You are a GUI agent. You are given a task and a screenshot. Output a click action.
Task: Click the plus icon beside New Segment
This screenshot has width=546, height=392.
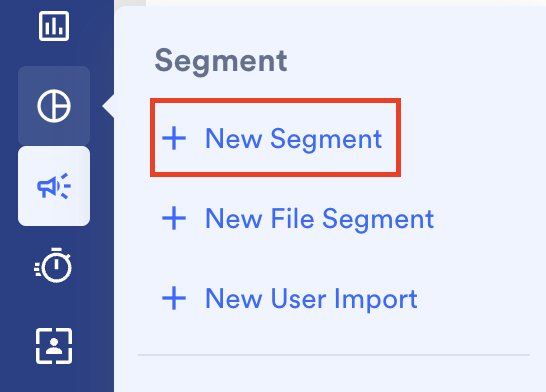pos(174,138)
